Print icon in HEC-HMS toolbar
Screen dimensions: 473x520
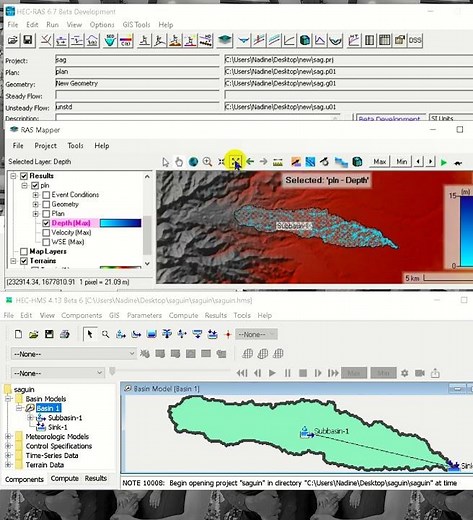[x=65, y=334]
